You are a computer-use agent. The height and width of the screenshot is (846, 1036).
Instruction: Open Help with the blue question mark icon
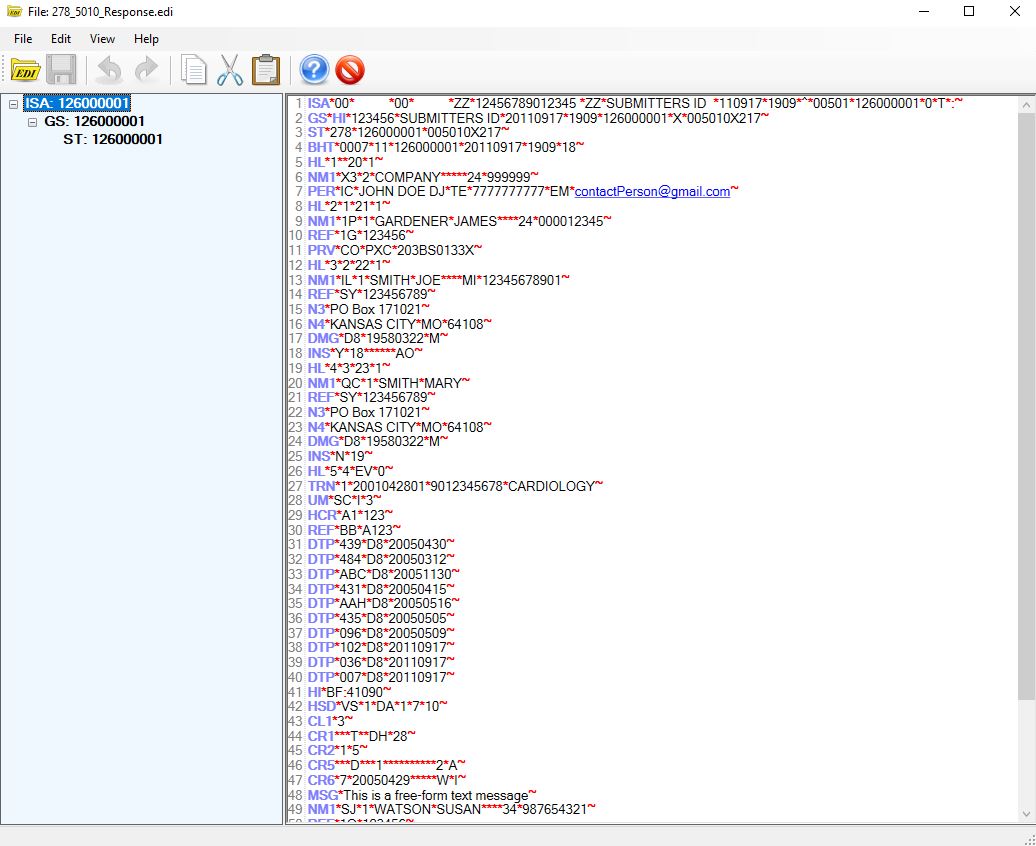(314, 69)
